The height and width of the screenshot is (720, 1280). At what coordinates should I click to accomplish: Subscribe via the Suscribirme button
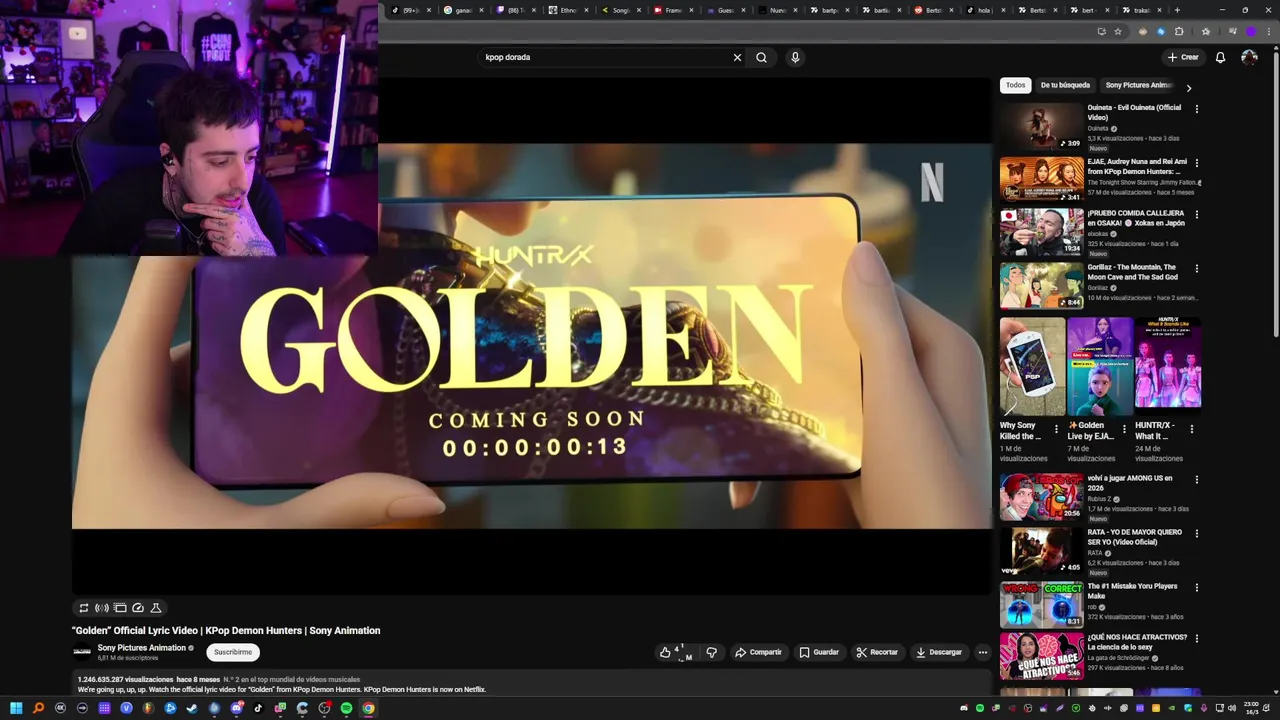[x=233, y=652]
